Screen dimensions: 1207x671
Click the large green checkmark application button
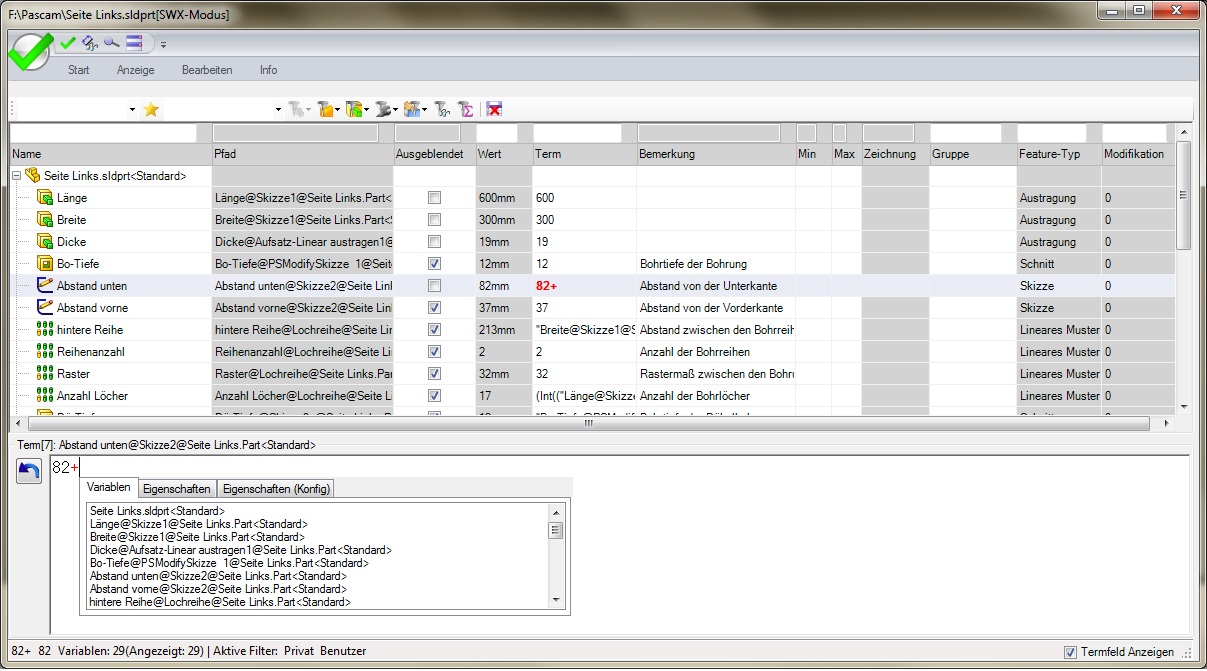(x=29, y=50)
